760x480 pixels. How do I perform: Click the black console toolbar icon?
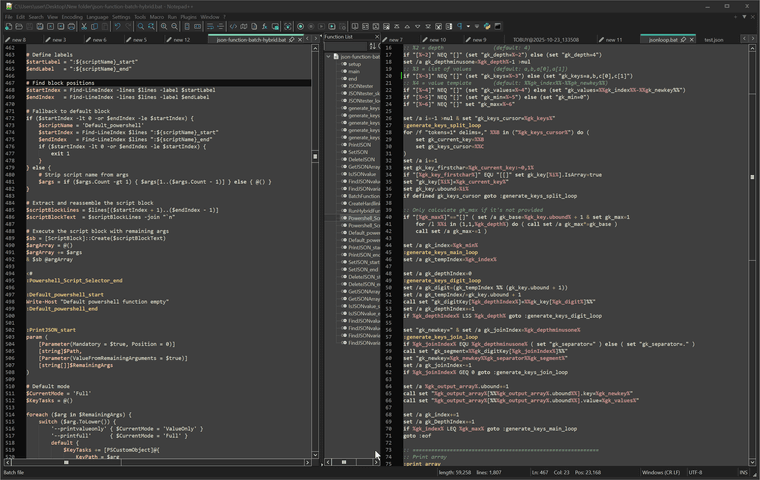(x=497, y=26)
